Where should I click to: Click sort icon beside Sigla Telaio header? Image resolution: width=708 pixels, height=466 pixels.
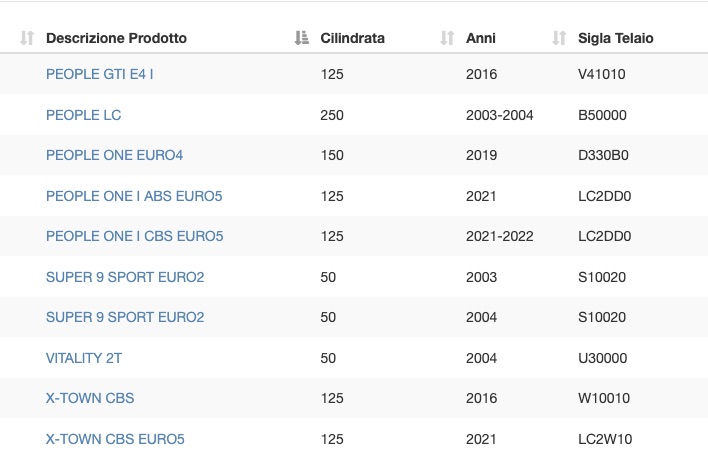[559, 38]
